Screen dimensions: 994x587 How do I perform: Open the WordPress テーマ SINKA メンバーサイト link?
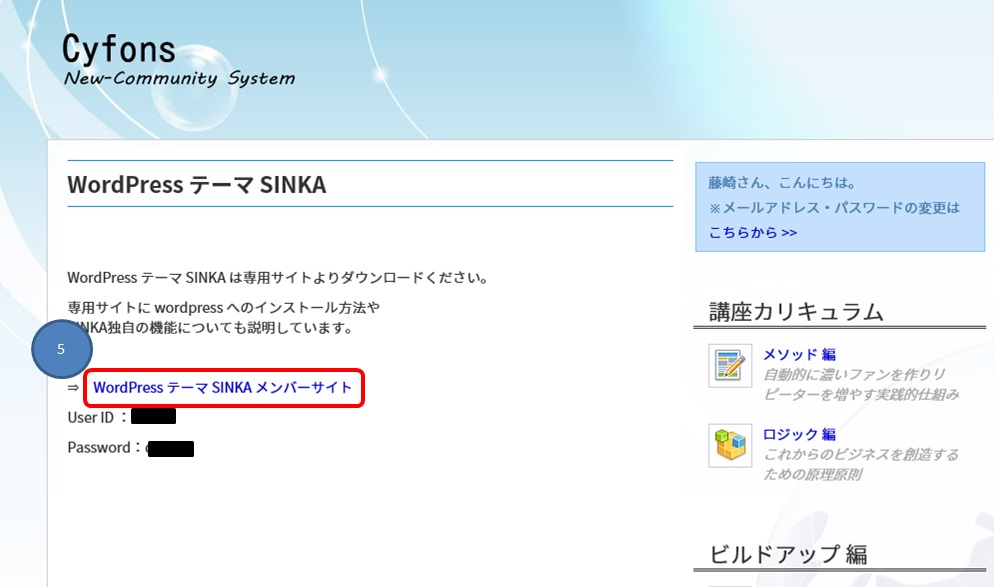[x=220, y=388]
